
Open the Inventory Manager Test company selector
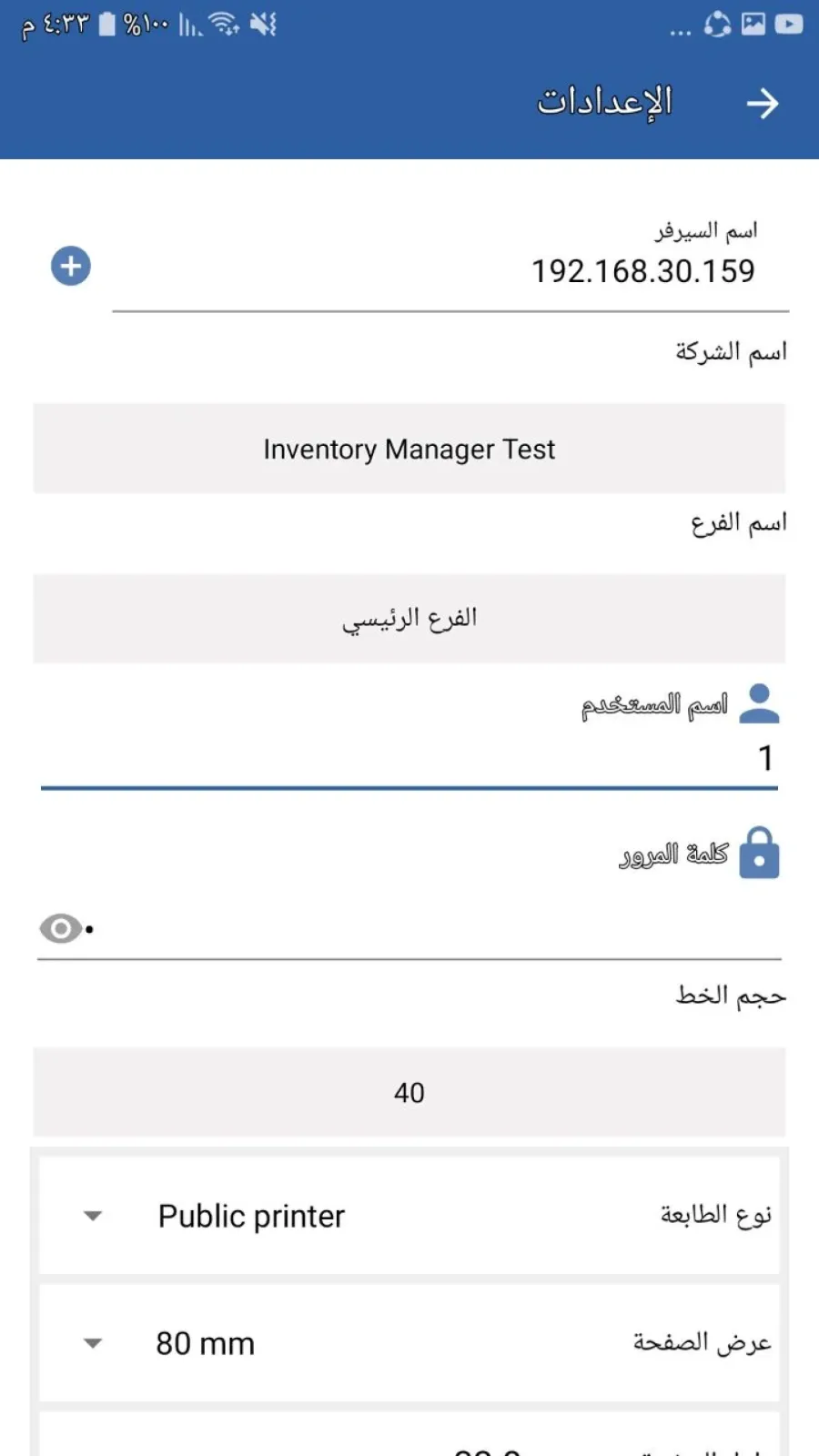pos(409,450)
